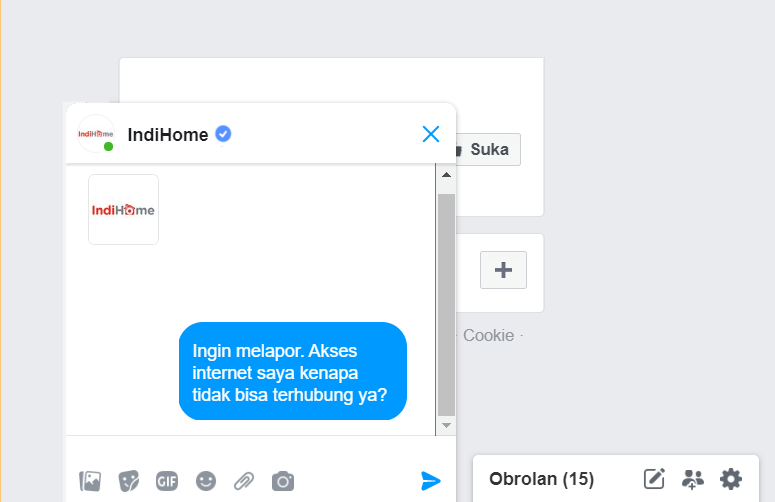Open the camera to take a photo

pos(283,481)
